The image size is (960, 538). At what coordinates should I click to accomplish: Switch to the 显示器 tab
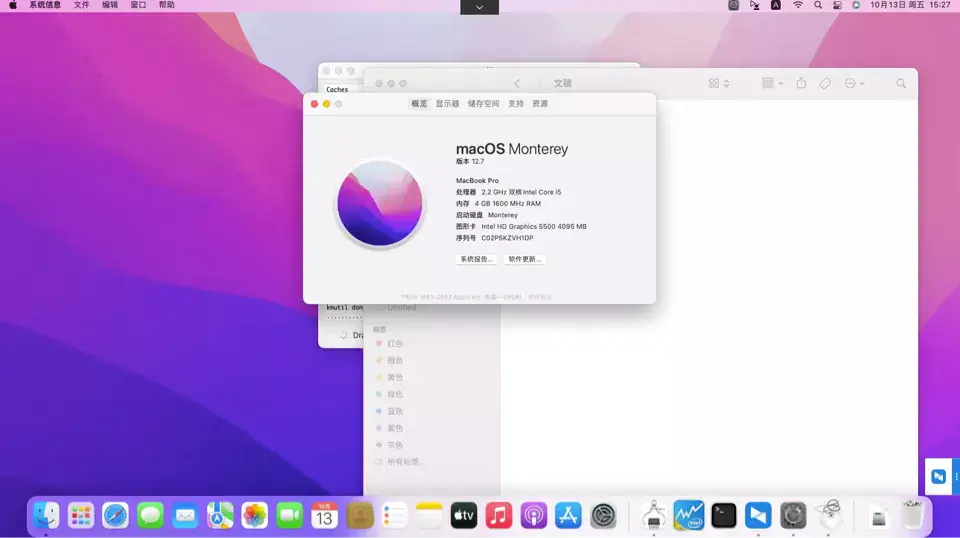(448, 104)
